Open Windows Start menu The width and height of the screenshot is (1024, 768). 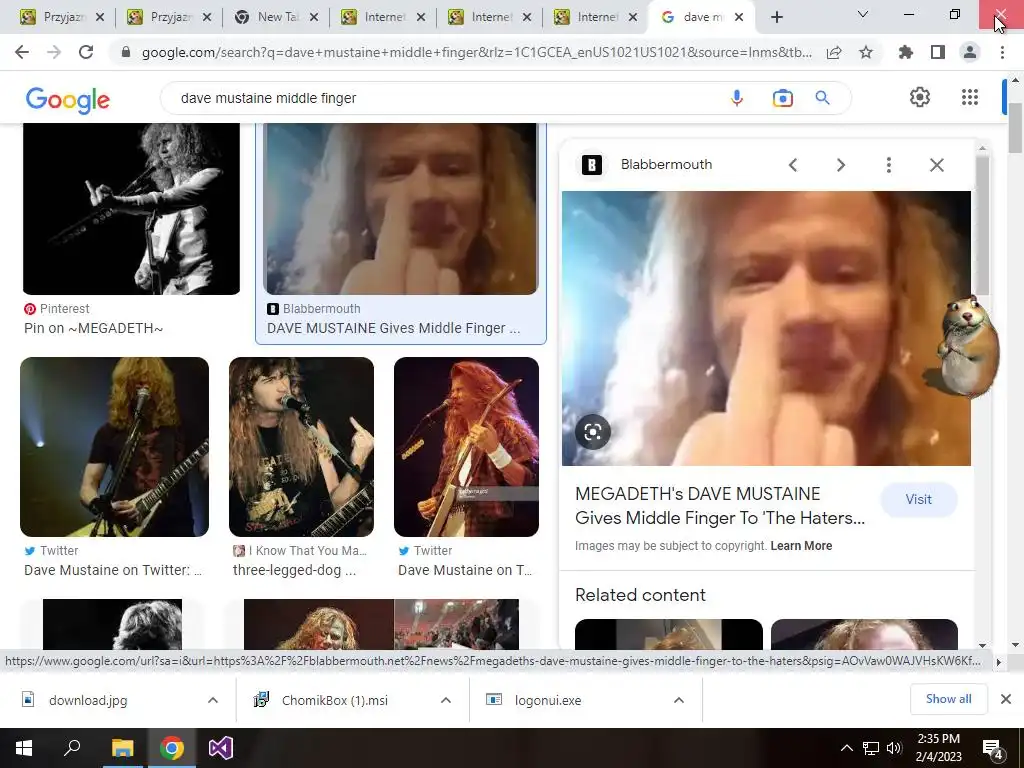click(x=24, y=748)
